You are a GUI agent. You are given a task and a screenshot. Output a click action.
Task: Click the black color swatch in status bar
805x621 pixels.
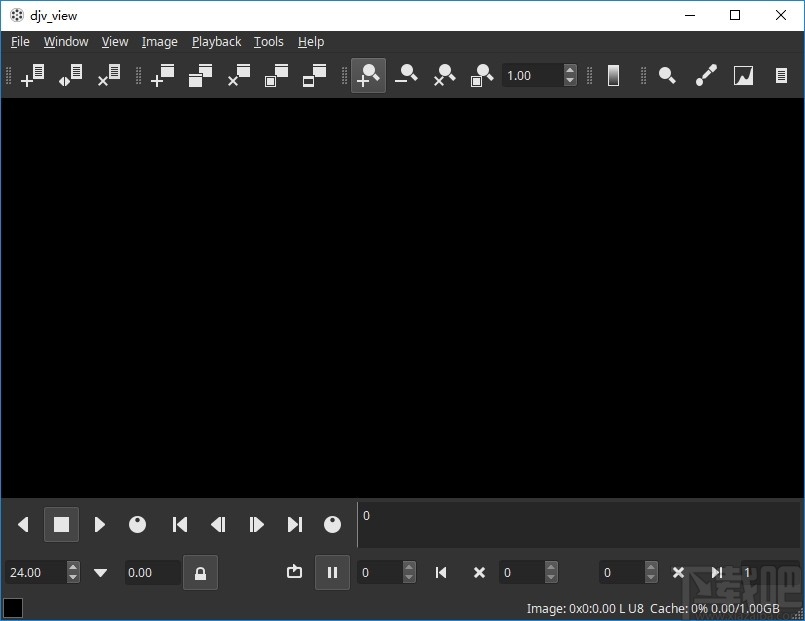coord(13,608)
